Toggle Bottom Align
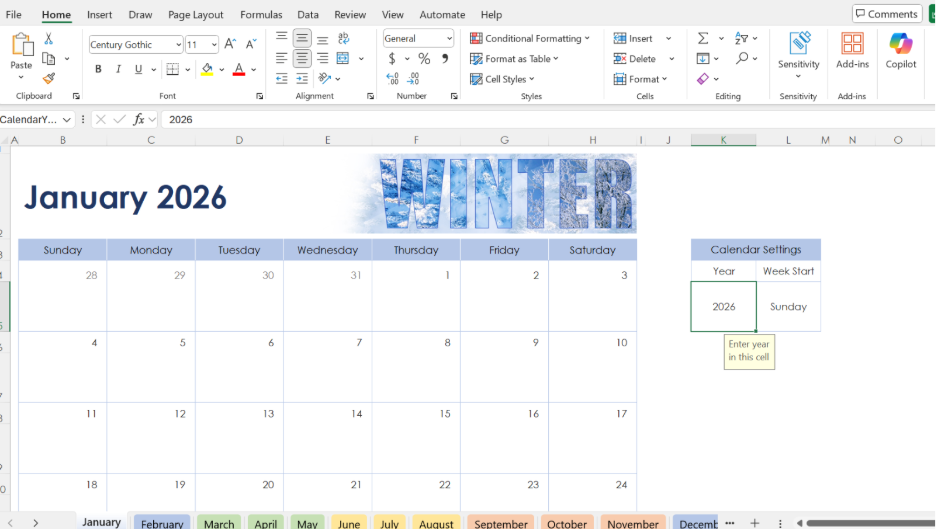This screenshot has height=529, width=936. tap(322, 38)
